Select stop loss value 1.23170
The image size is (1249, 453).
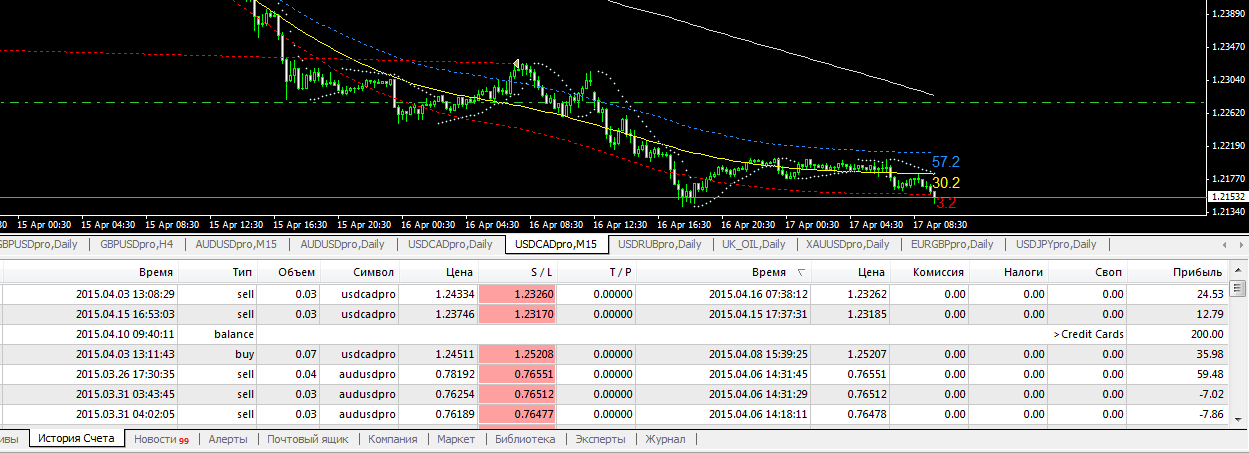536,314
